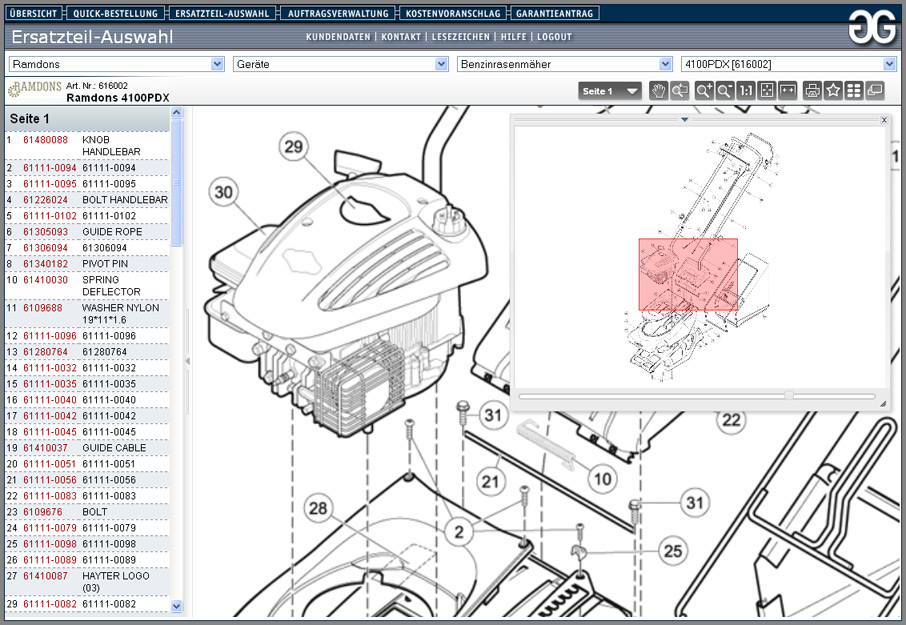Fit the diagram to width
906x625 pixels.
click(788, 91)
